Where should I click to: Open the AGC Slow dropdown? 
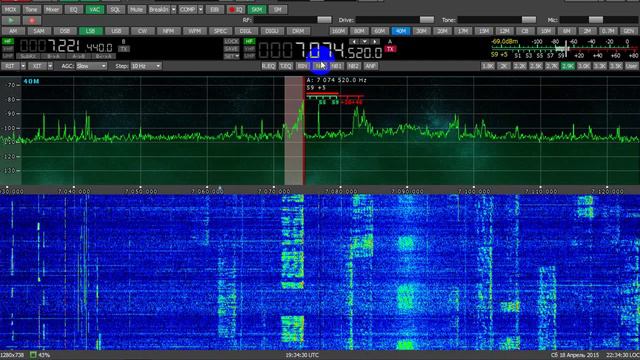(91, 66)
